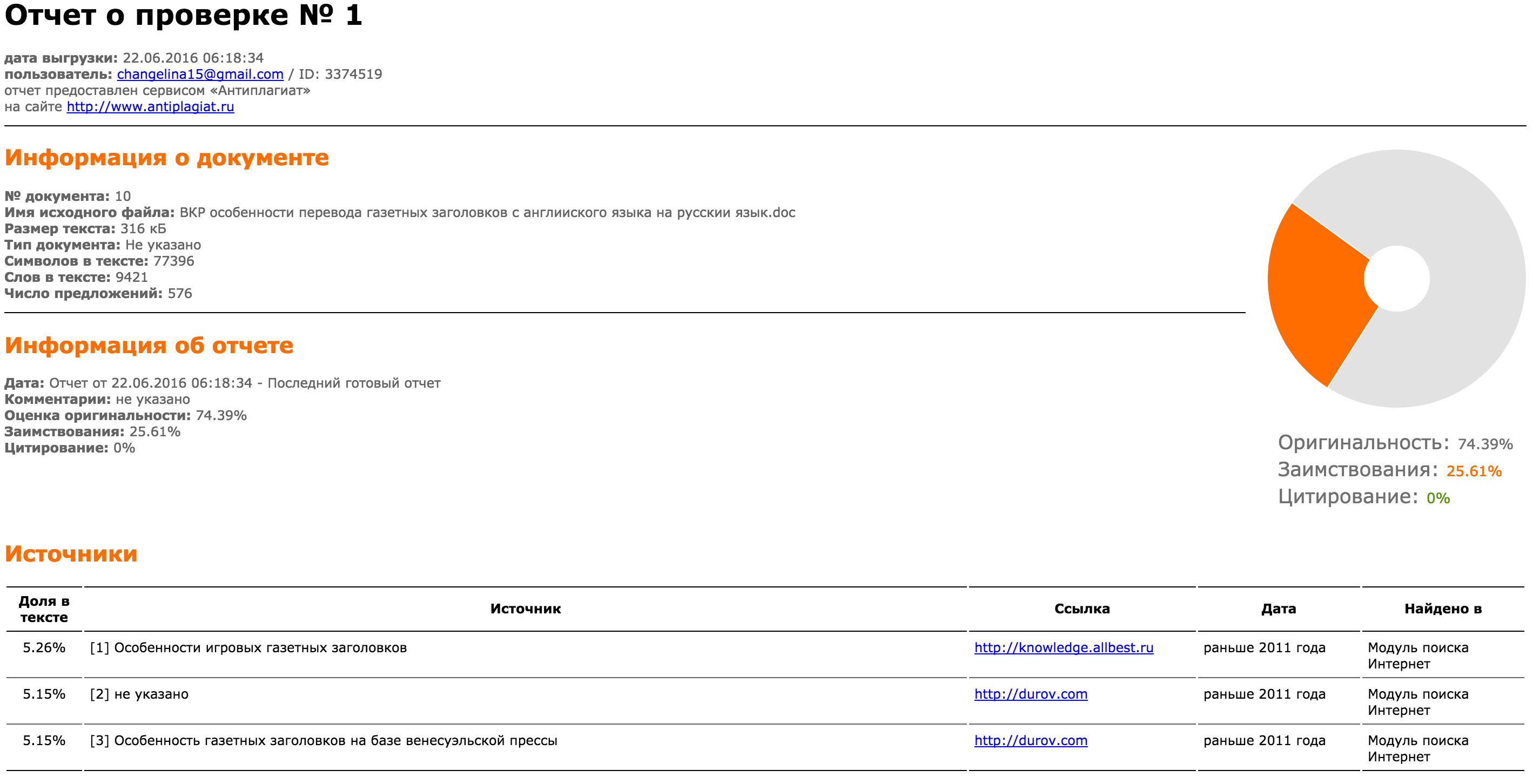
Task: Open durov.com link in source row [3]
Action: (x=1030, y=741)
